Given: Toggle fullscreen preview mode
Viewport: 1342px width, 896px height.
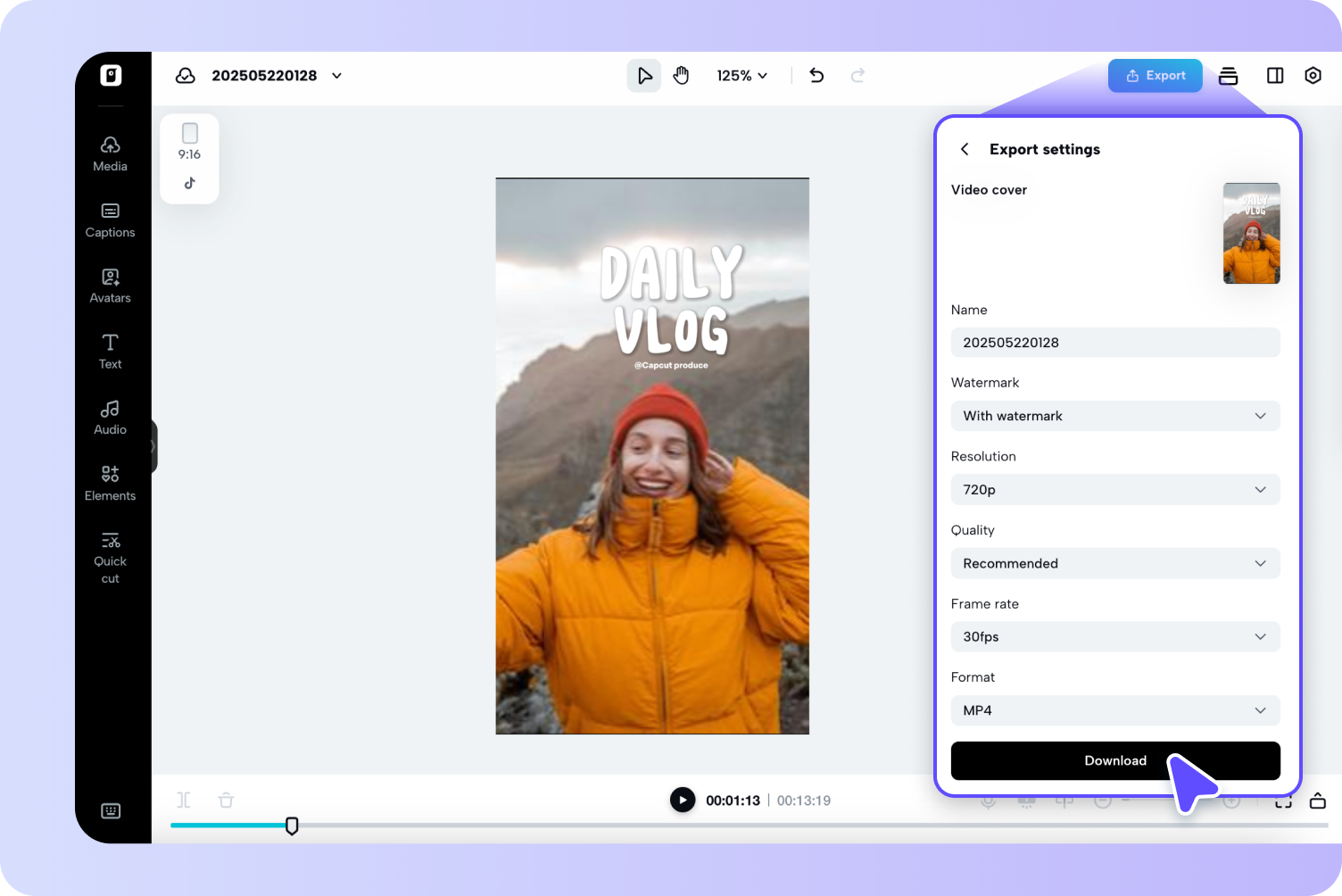Looking at the screenshot, I should tap(1283, 801).
